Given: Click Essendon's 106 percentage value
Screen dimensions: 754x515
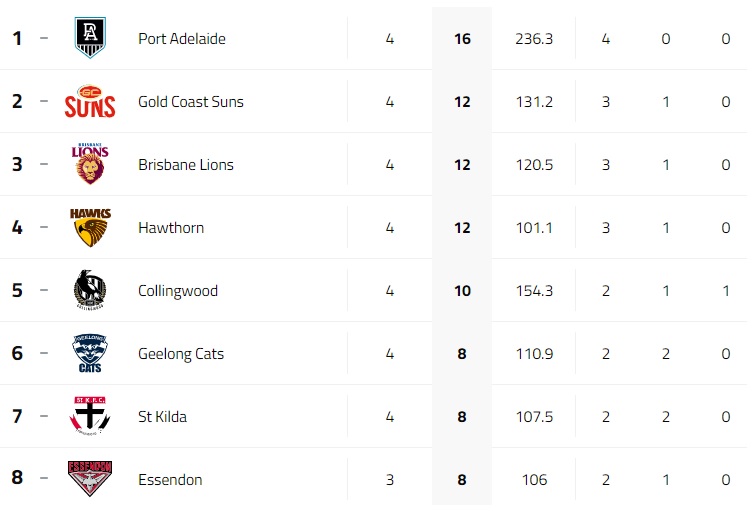Looking at the screenshot, I should tap(533, 480).
